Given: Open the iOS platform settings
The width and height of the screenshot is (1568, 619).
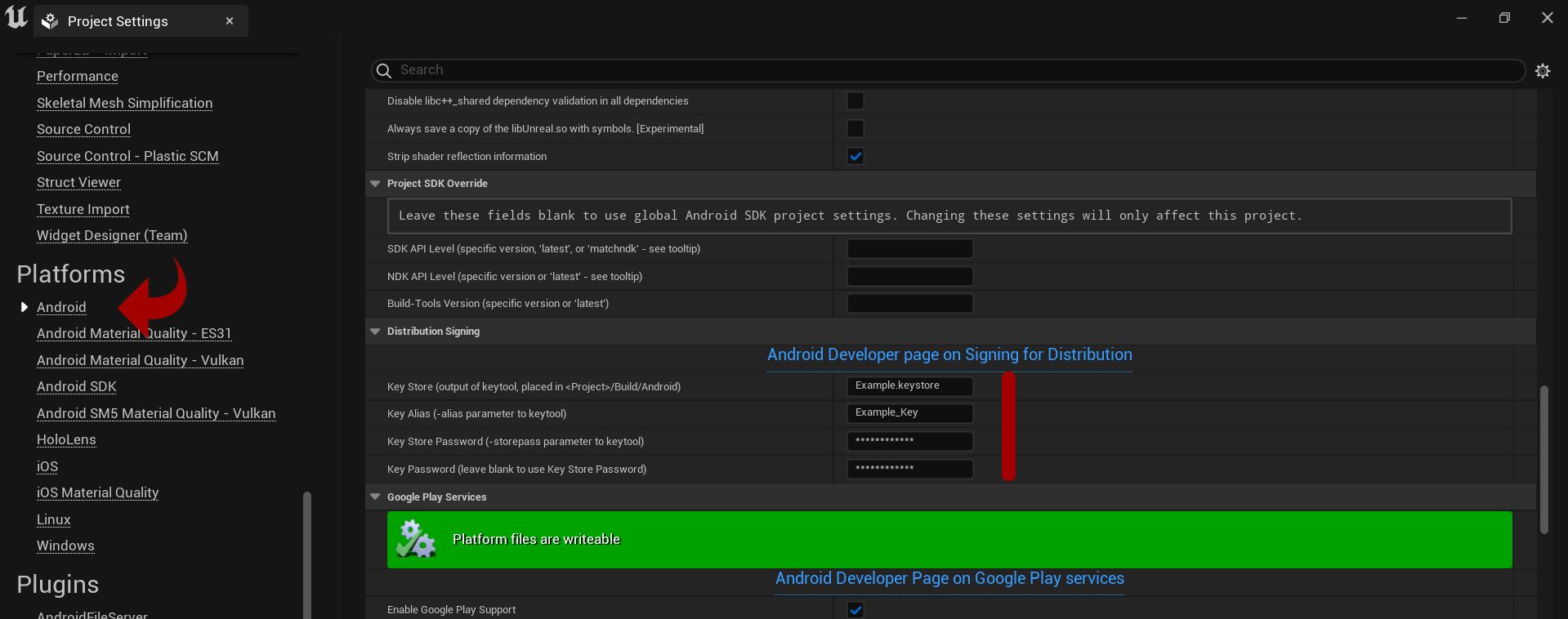Looking at the screenshot, I should (x=47, y=466).
